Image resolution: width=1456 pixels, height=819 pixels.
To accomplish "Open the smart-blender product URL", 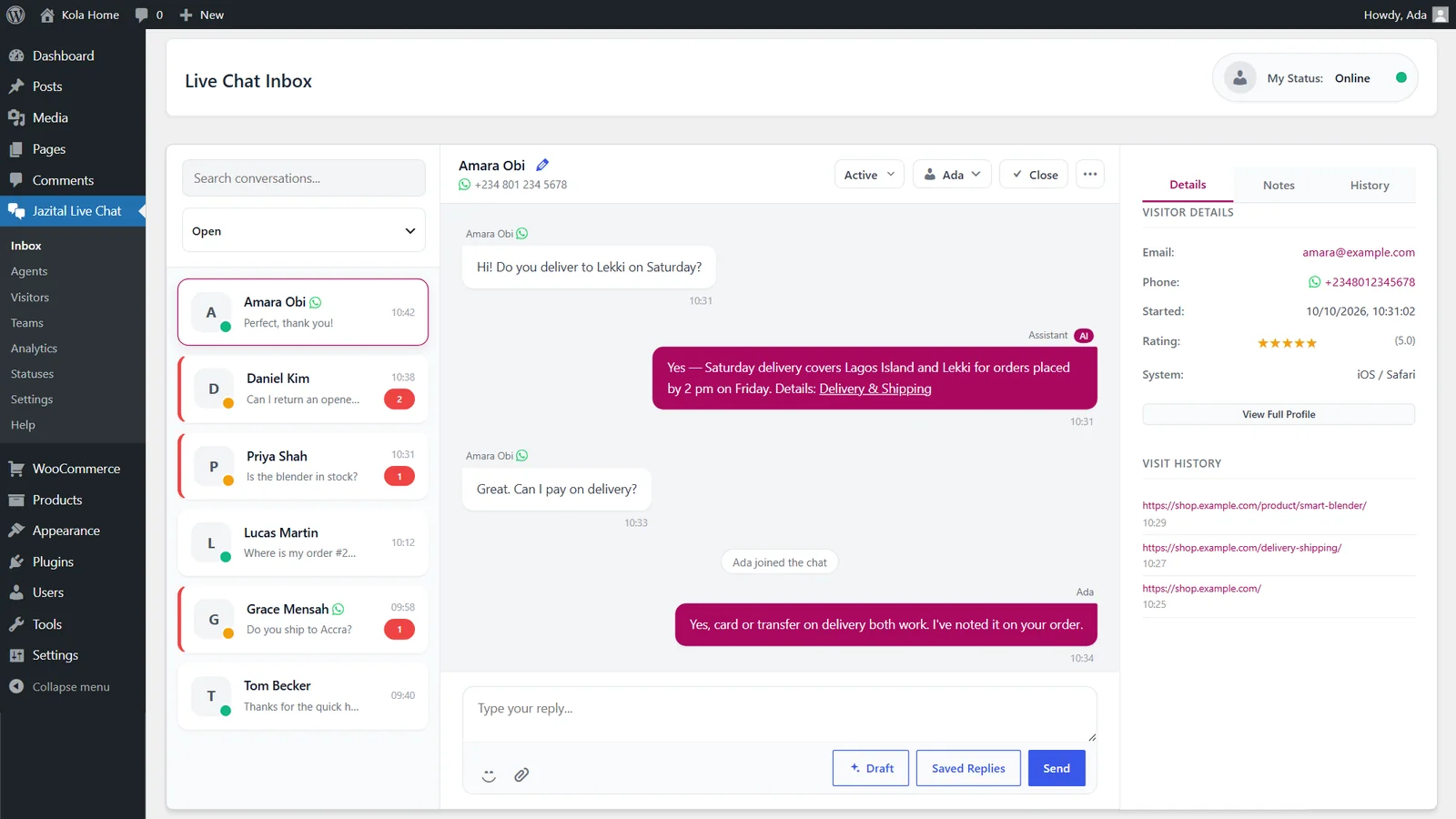I will [1254, 506].
